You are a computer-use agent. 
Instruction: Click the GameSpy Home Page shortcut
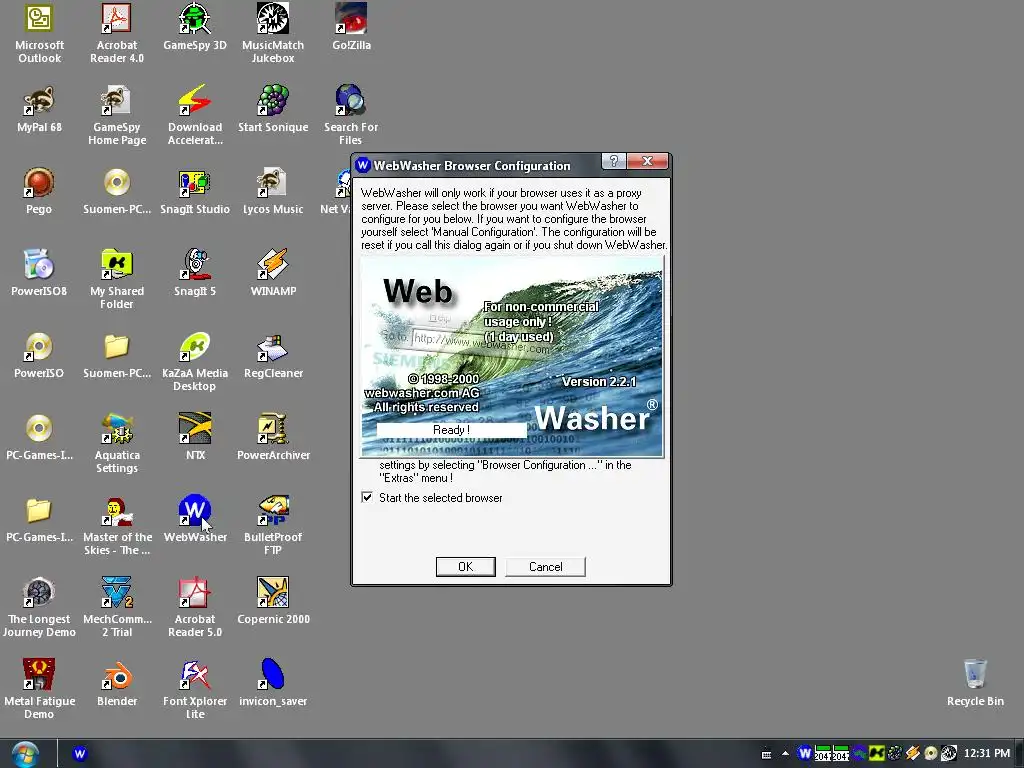point(117,115)
